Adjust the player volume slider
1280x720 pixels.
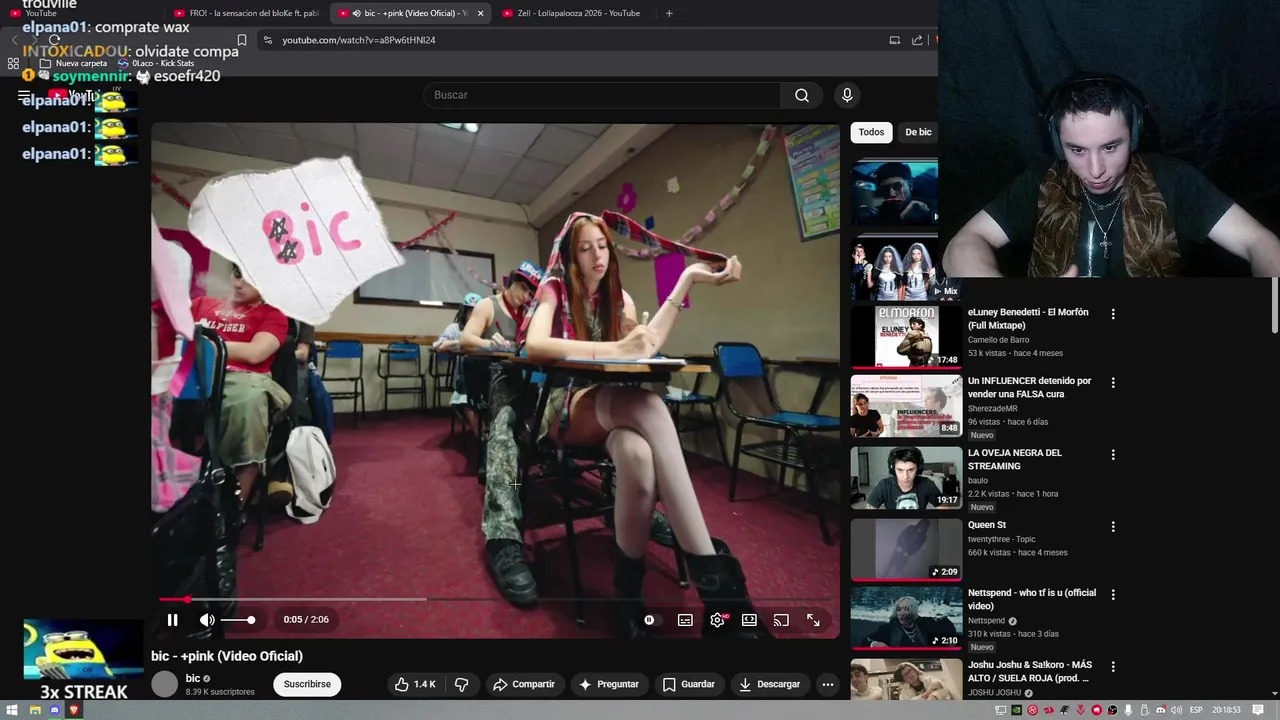pos(238,620)
